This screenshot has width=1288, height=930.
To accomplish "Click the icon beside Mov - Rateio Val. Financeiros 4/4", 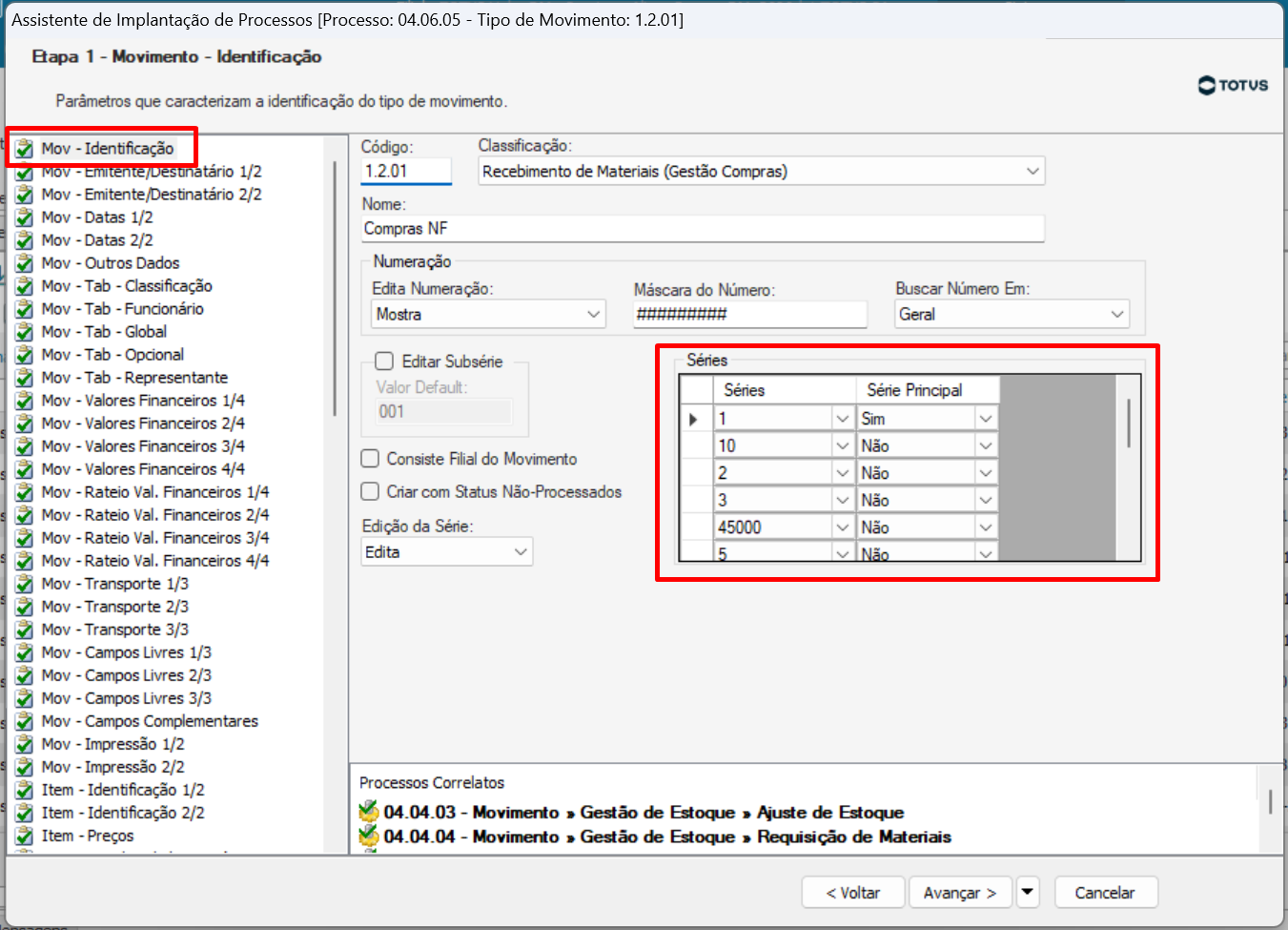I will [25, 561].
